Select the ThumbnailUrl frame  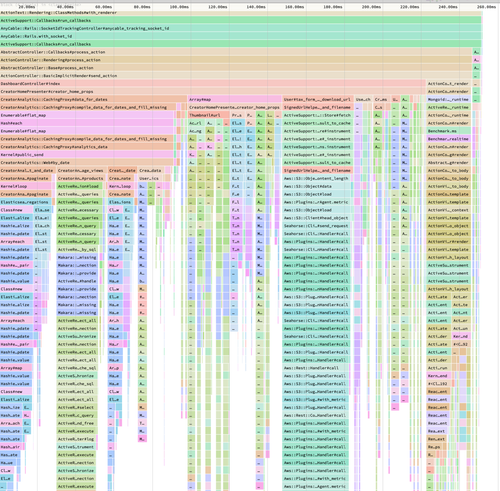coord(209,115)
